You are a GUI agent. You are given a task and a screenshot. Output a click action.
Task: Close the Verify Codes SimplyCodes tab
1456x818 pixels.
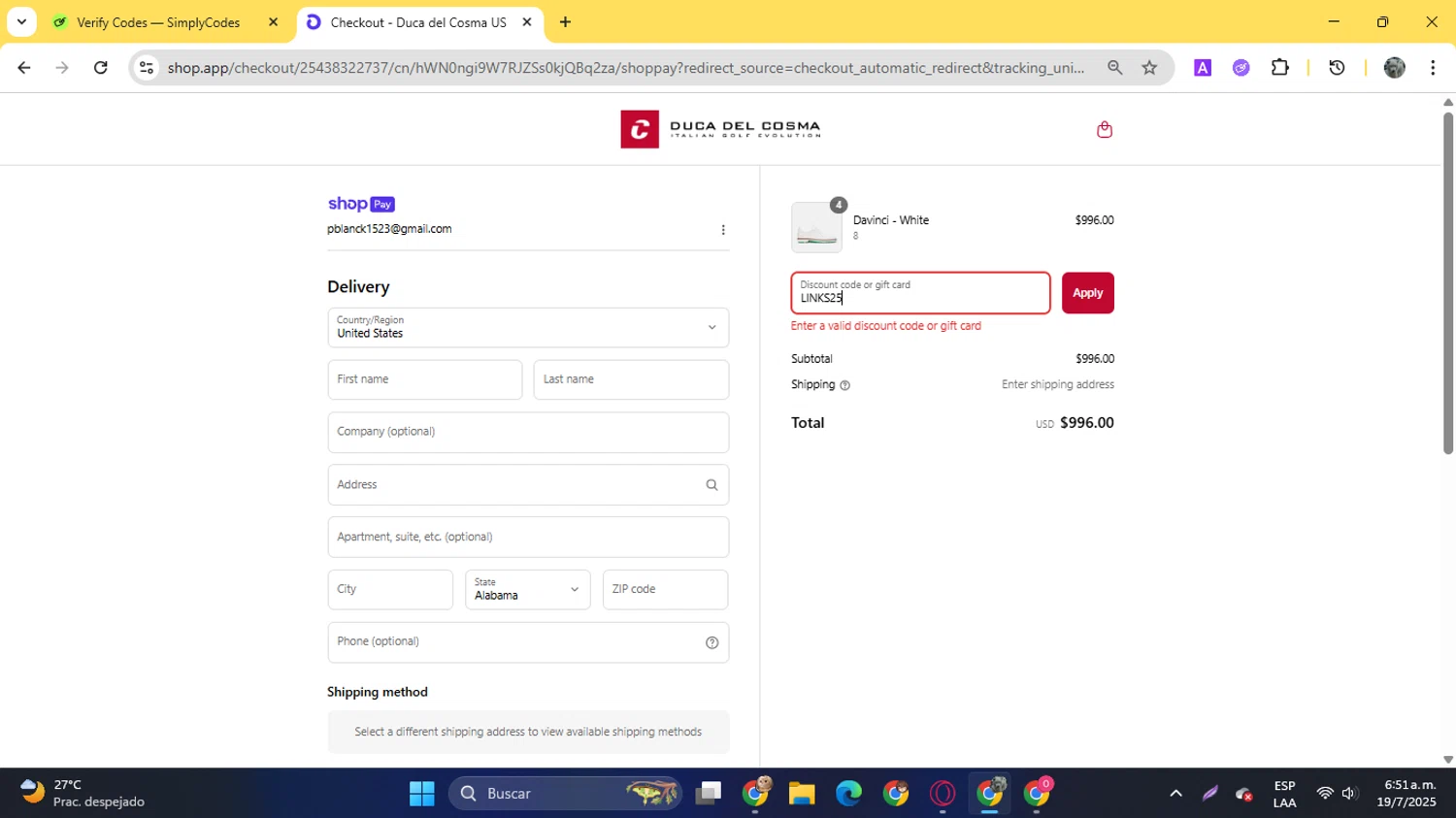[273, 22]
